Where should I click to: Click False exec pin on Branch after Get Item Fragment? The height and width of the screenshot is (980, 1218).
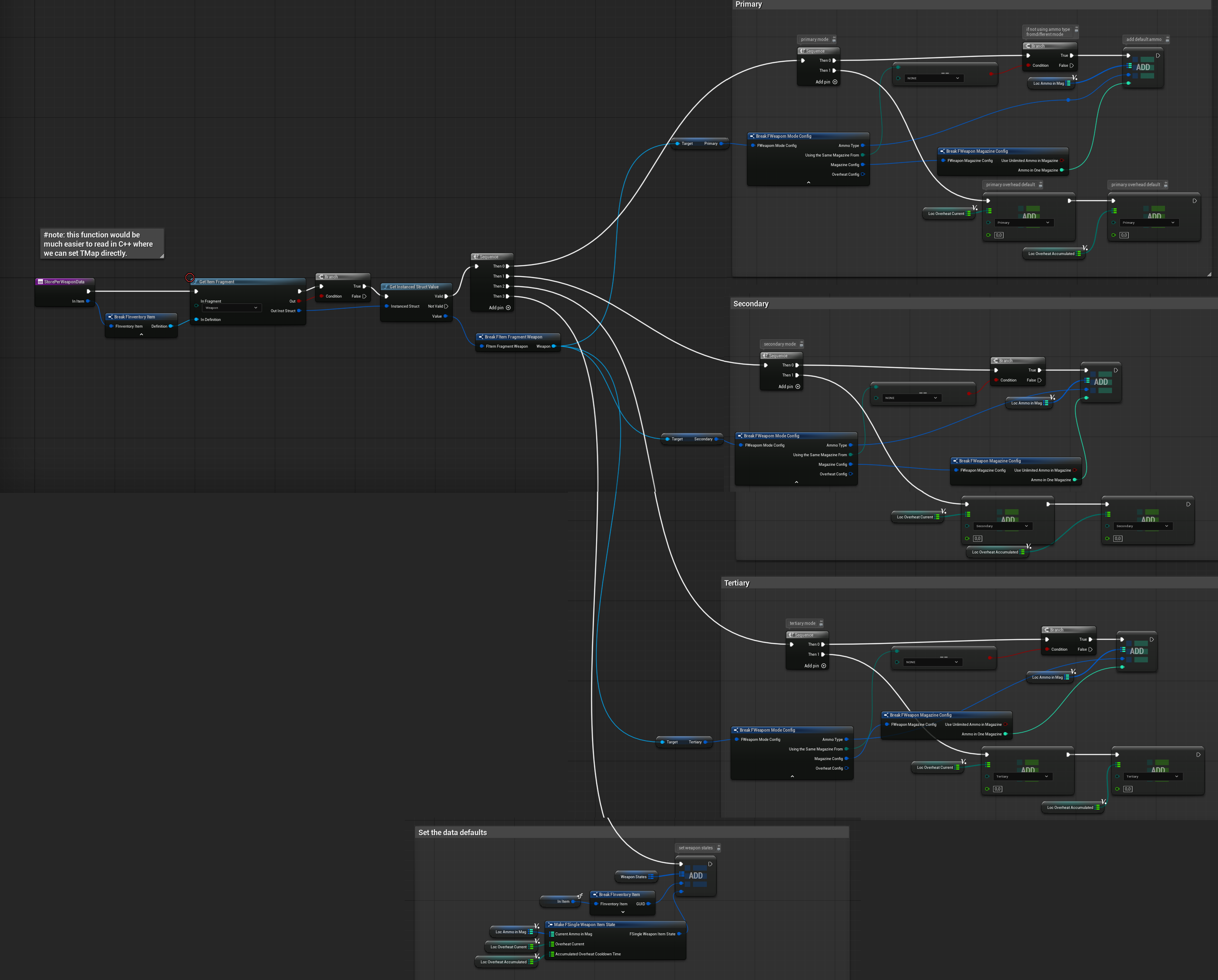click(364, 296)
